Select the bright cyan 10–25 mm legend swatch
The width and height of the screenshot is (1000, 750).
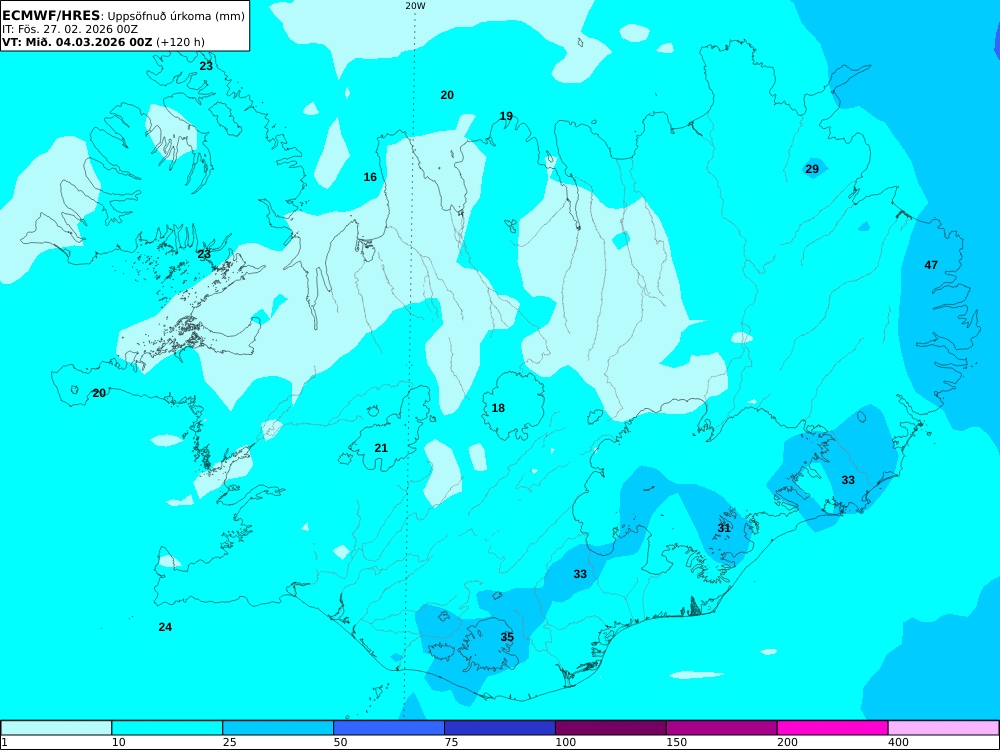point(167,728)
